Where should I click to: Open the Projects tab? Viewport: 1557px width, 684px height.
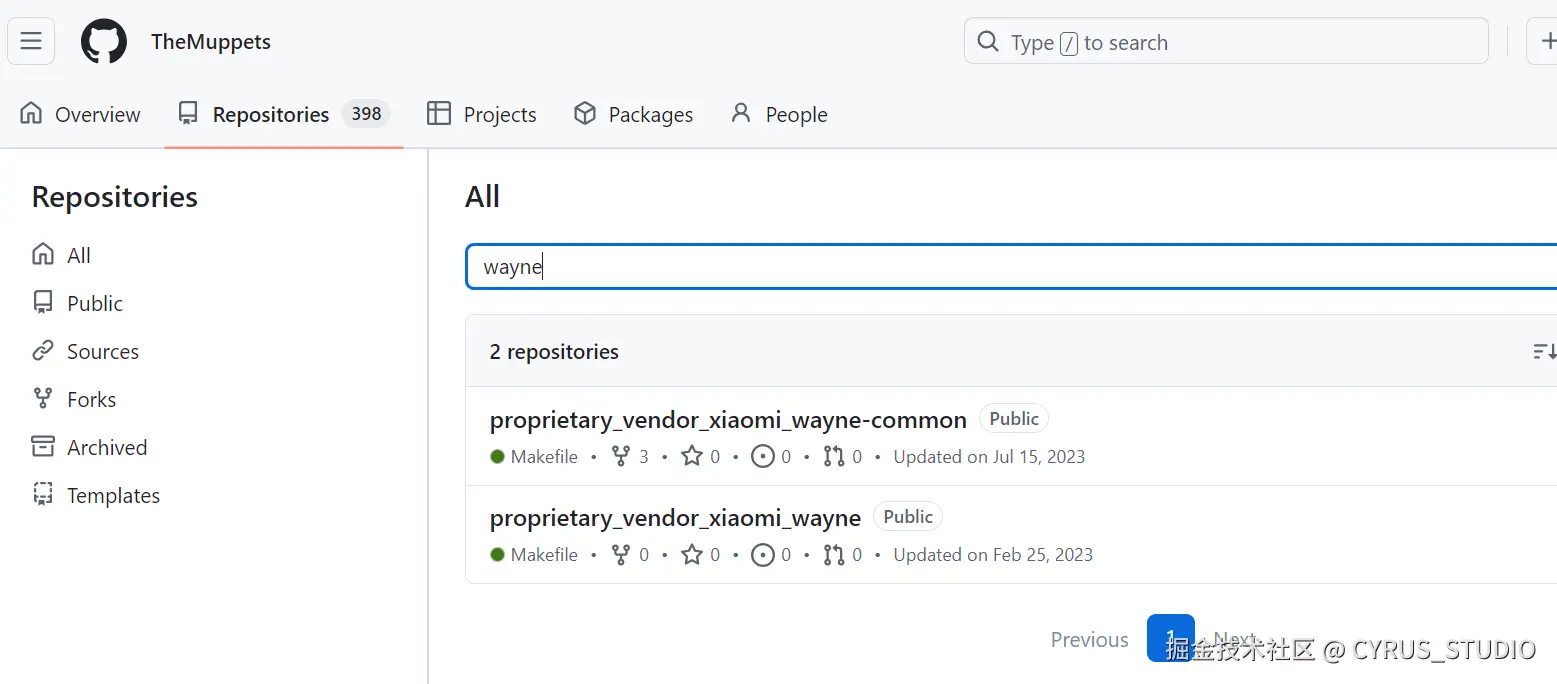pyautogui.click(x=482, y=114)
